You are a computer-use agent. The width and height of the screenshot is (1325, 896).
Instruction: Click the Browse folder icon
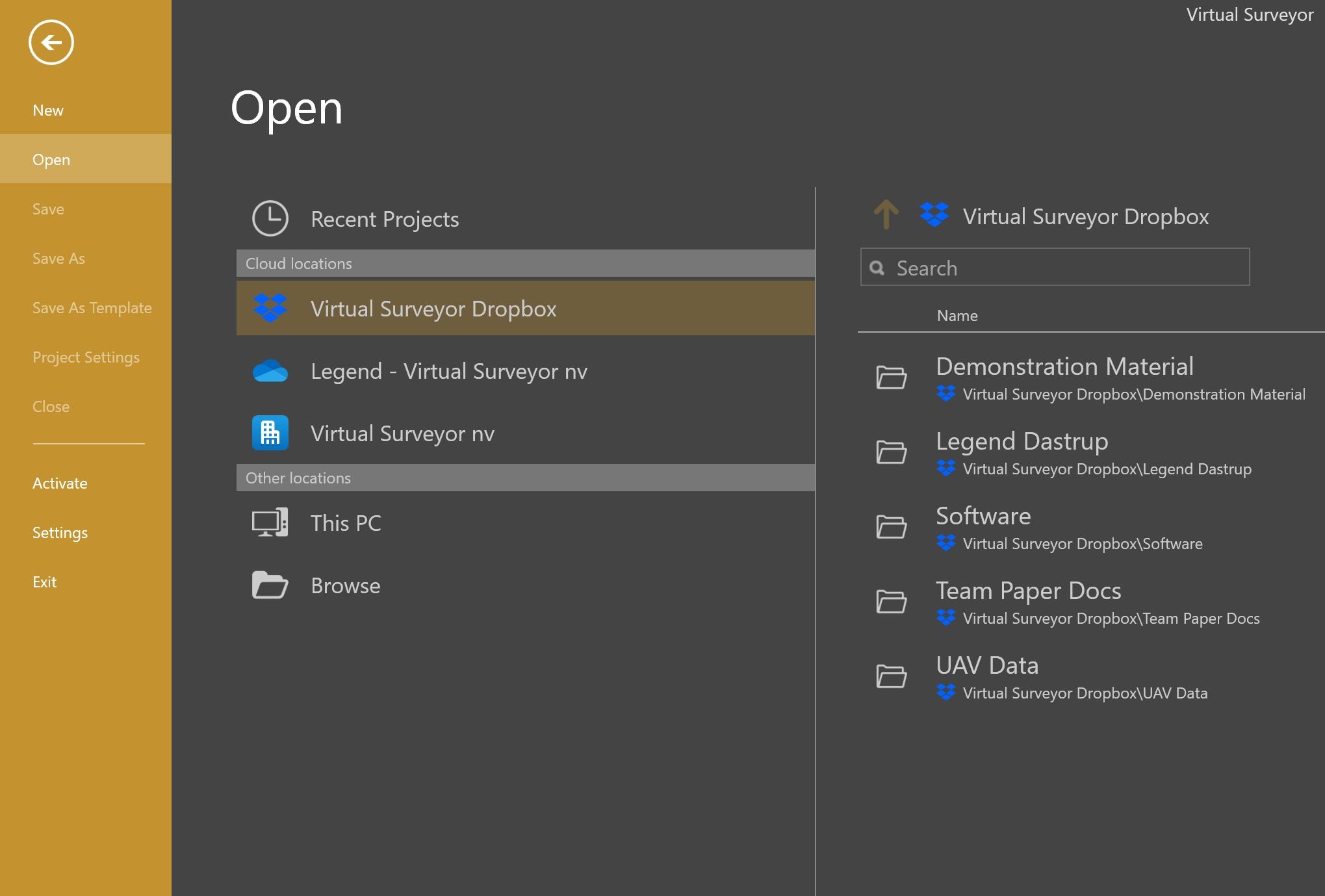(270, 585)
